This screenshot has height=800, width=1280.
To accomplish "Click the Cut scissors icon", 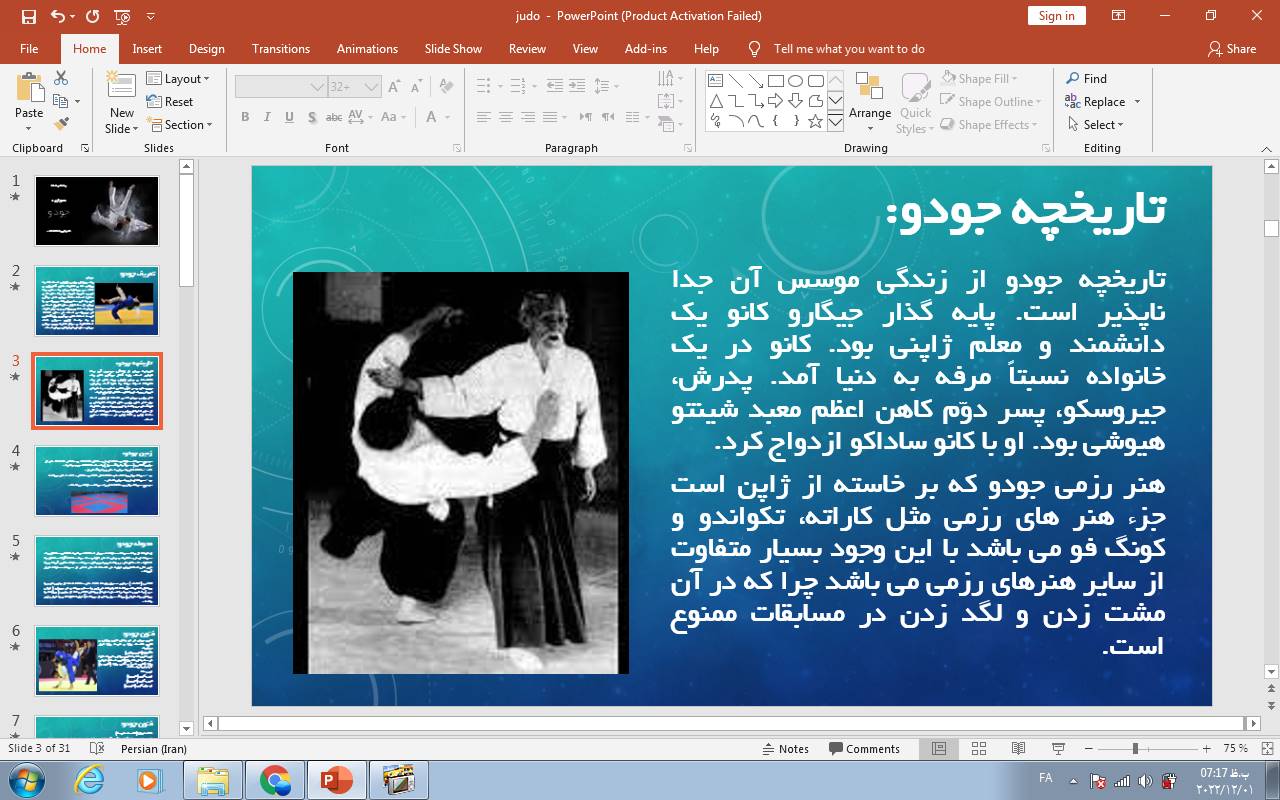I will coord(61,78).
